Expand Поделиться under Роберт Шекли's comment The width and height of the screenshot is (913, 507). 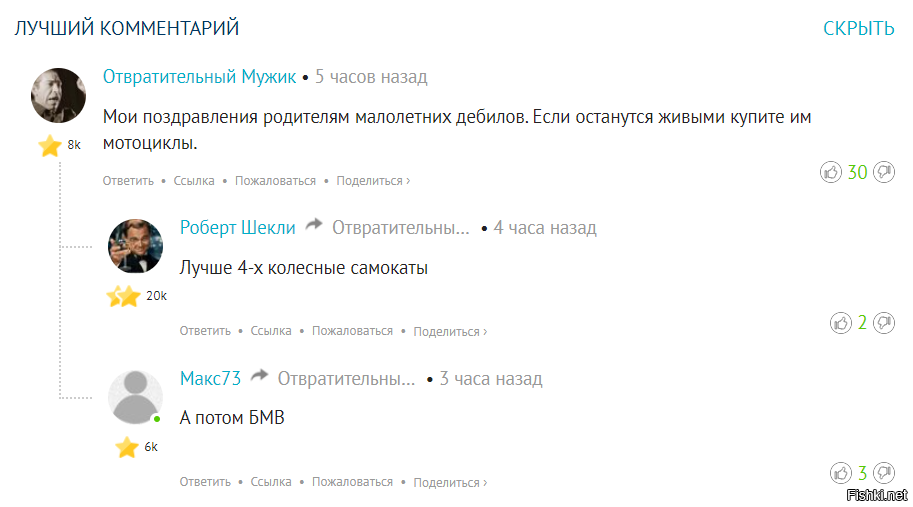pyautogui.click(x=450, y=331)
